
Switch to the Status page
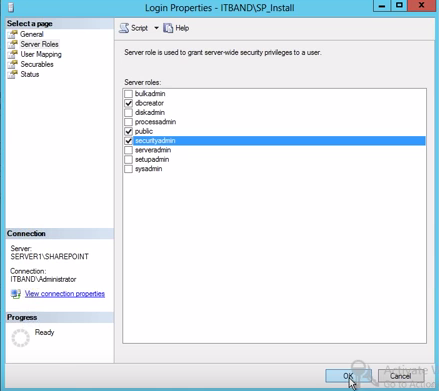pyautogui.click(x=30, y=74)
